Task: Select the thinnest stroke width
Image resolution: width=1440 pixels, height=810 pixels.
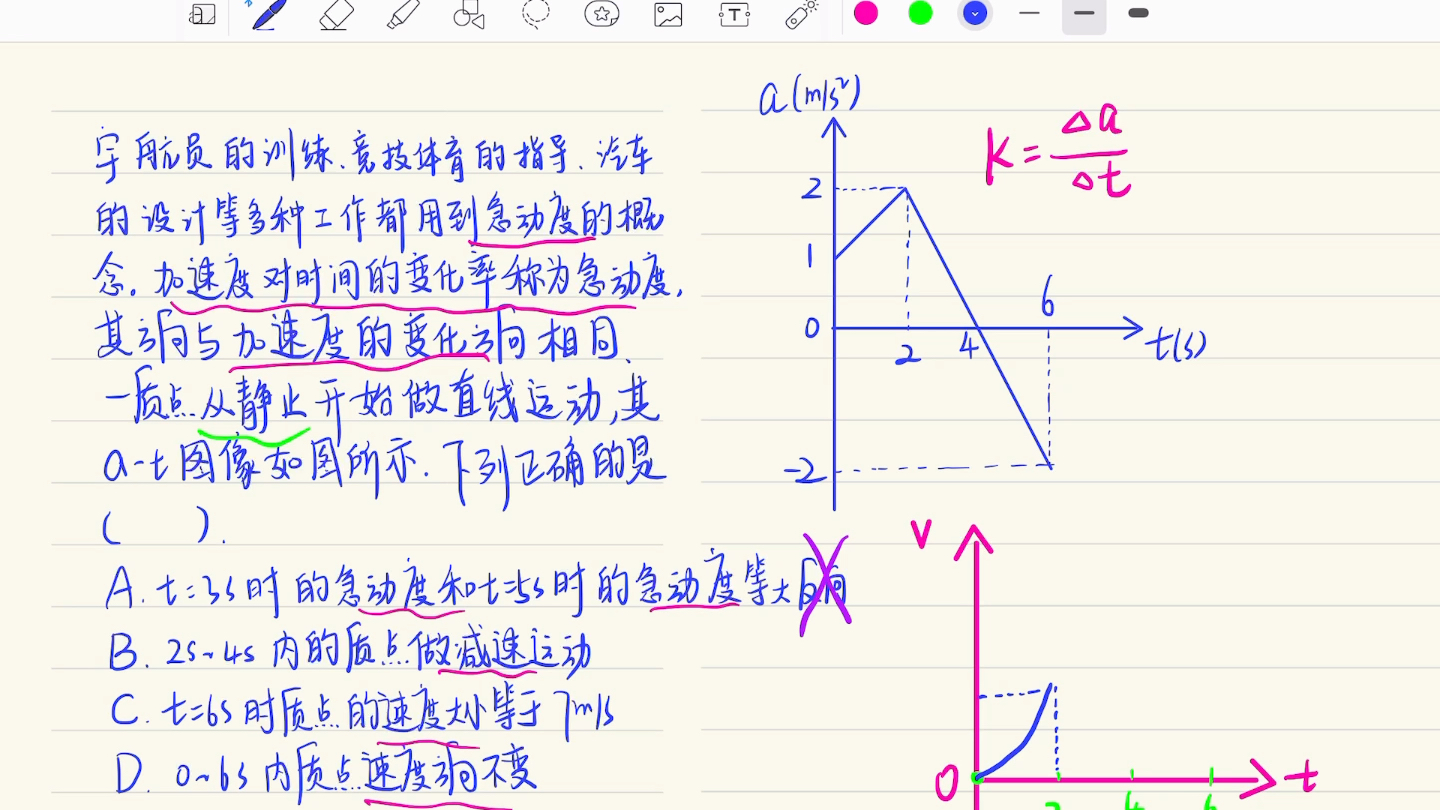Action: pyautogui.click(x=1030, y=13)
